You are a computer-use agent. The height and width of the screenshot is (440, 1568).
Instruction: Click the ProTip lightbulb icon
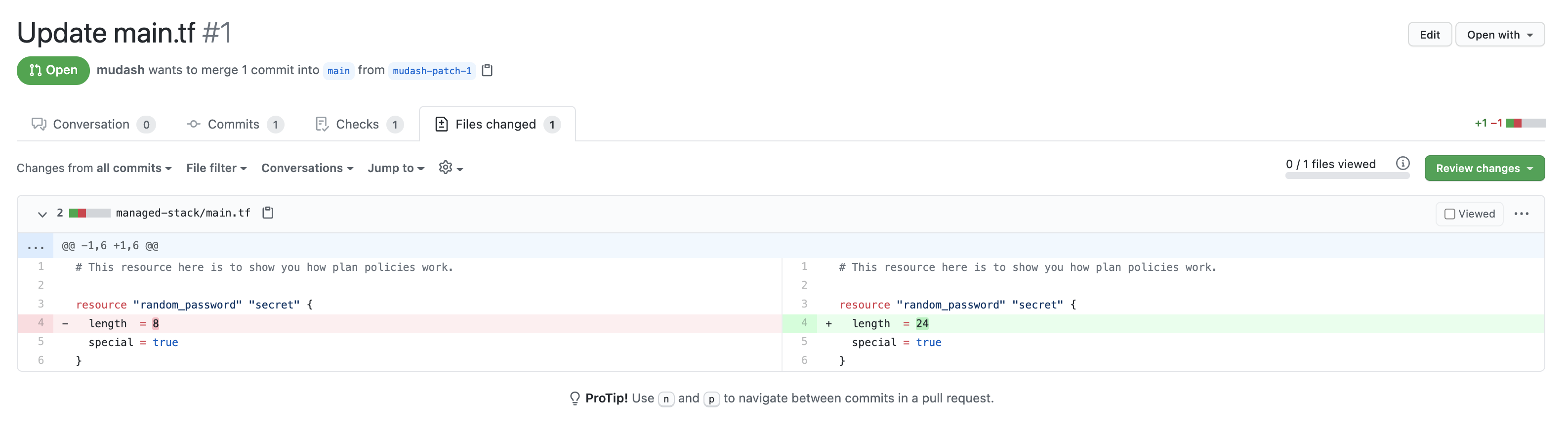tap(575, 398)
